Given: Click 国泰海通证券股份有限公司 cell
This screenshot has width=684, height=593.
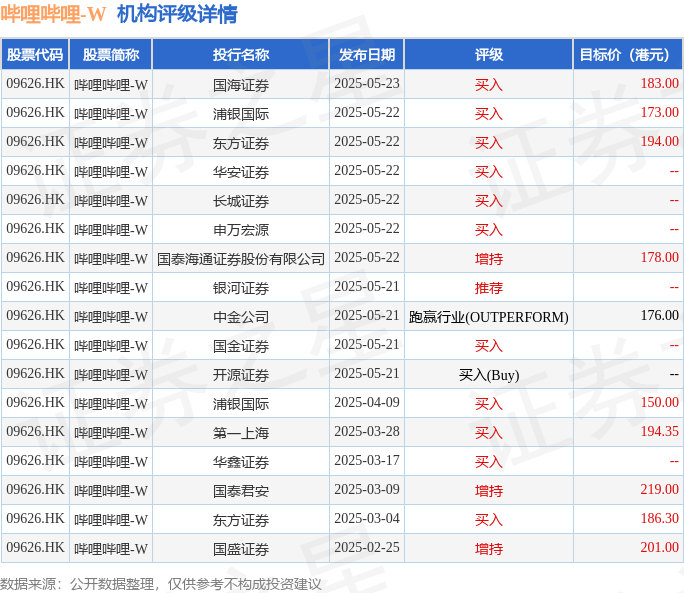Looking at the screenshot, I should (x=241, y=259).
